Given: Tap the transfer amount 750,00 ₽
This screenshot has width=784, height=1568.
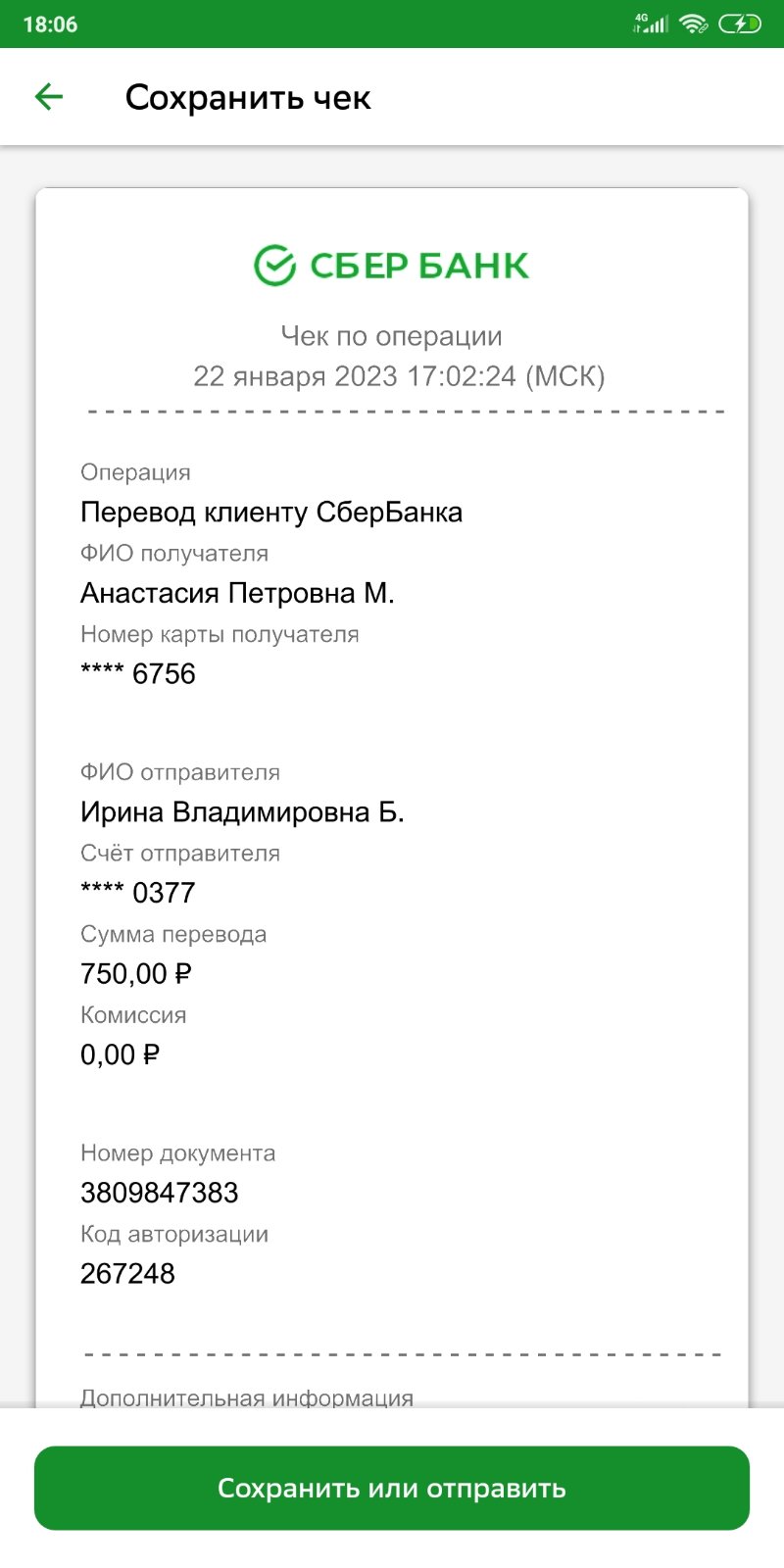Looking at the screenshot, I should click(x=136, y=974).
